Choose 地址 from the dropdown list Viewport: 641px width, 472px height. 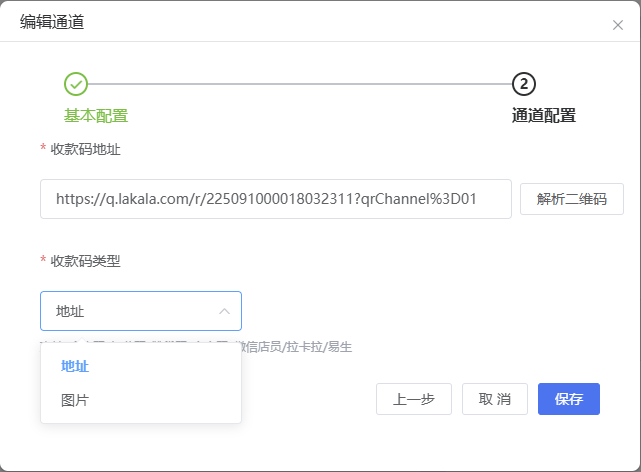75,366
